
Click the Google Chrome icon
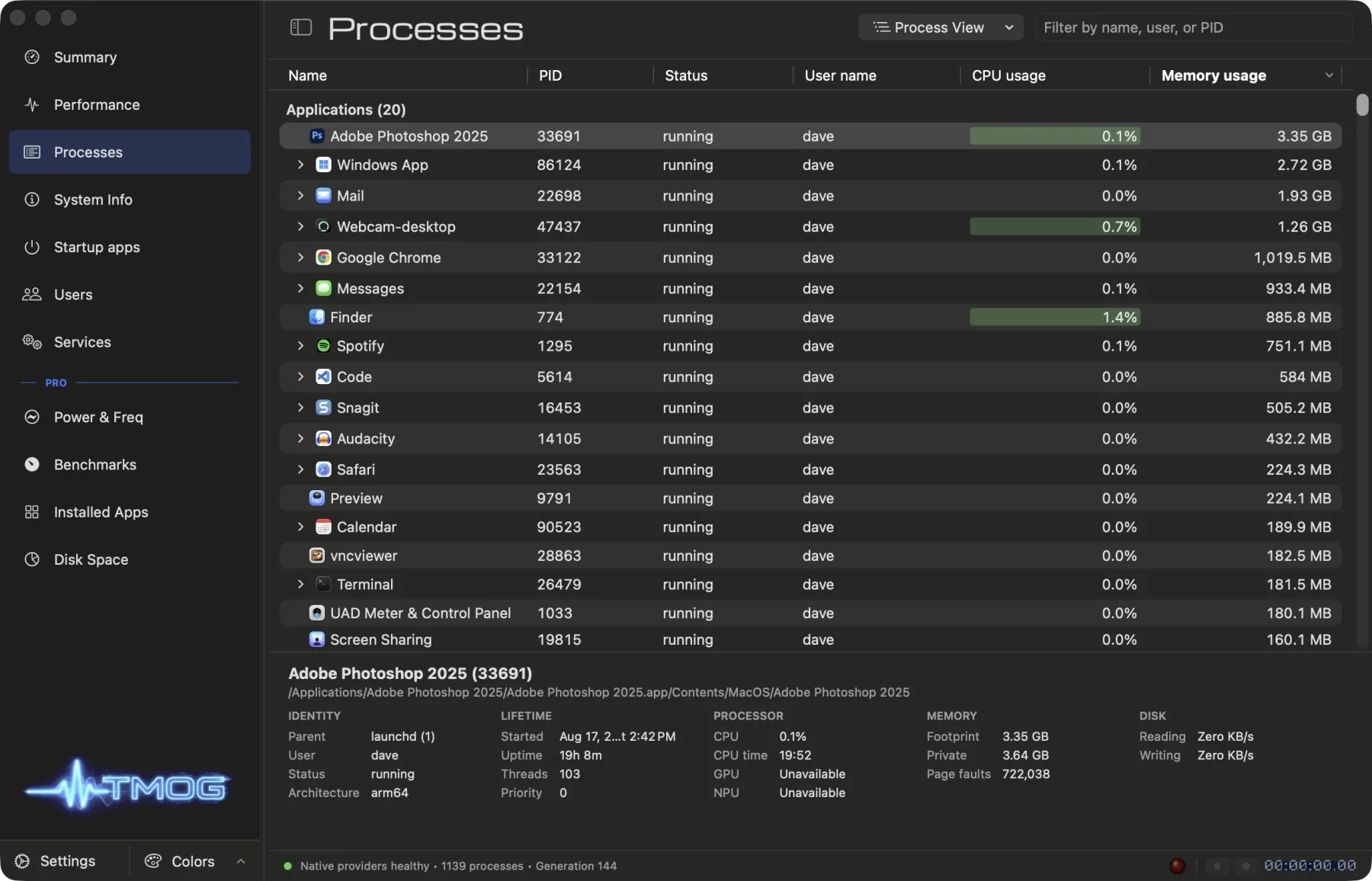pos(323,258)
